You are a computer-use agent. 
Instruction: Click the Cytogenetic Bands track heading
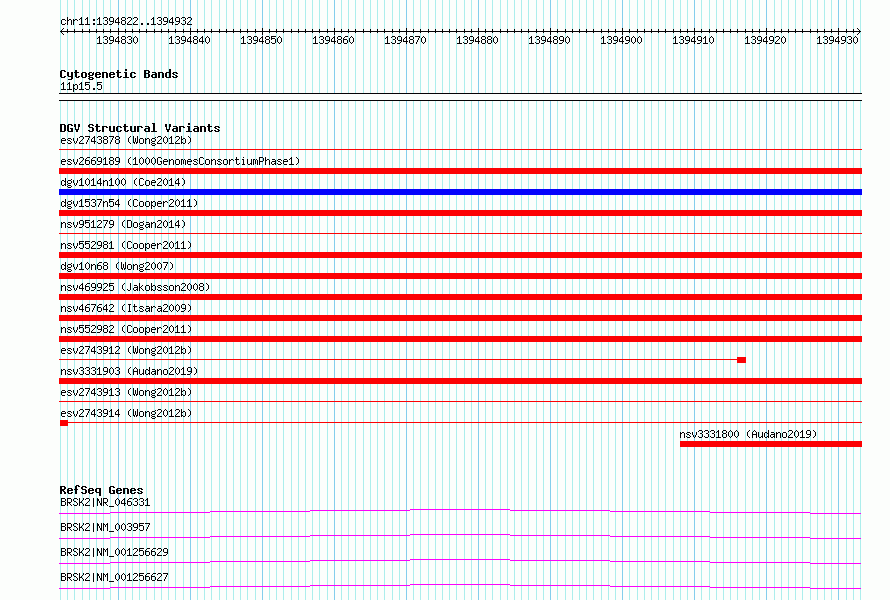[119, 74]
